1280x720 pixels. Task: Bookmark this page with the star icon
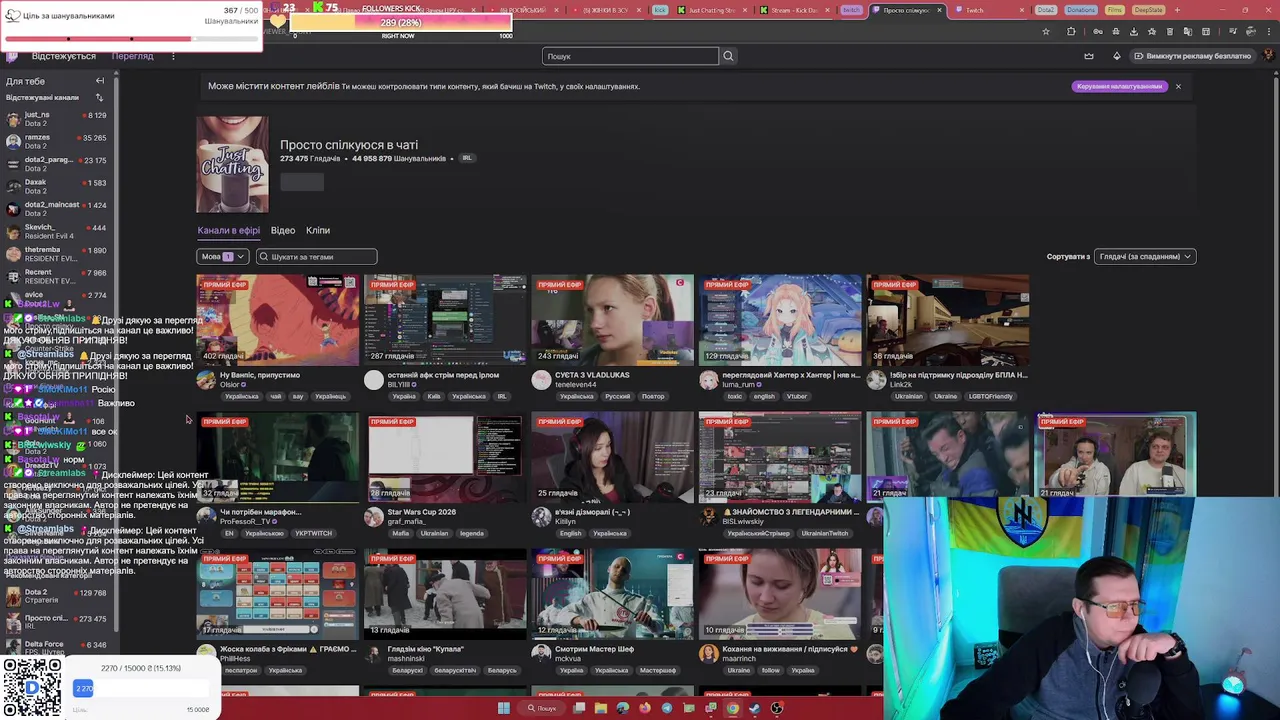(x=1046, y=31)
